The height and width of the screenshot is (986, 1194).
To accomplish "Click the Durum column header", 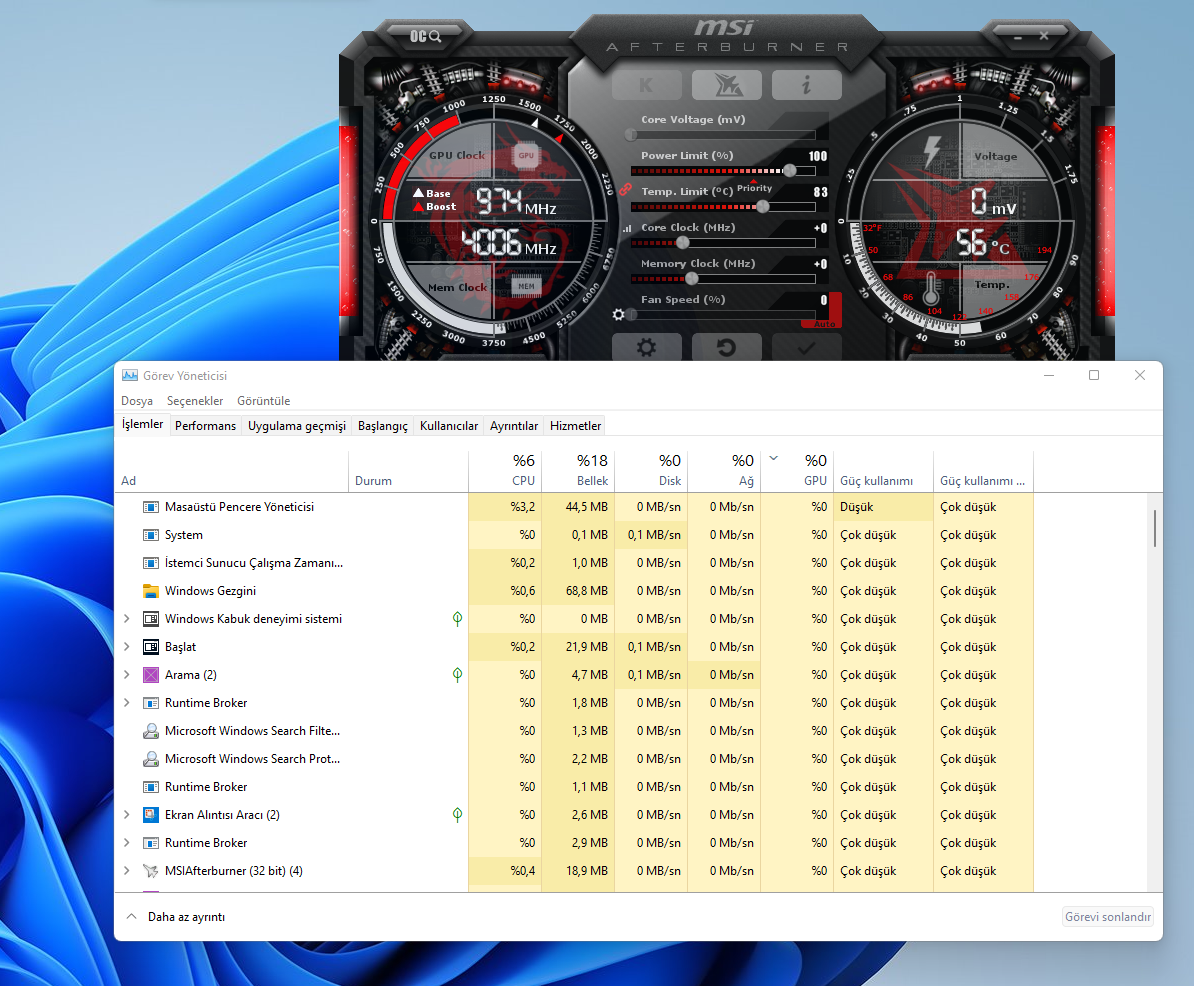I will [x=409, y=471].
